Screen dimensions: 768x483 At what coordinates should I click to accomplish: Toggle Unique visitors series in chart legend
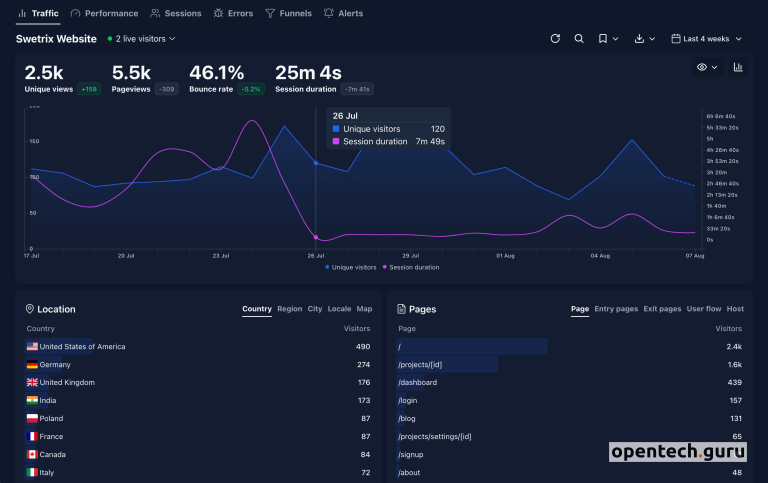pyautogui.click(x=350, y=267)
